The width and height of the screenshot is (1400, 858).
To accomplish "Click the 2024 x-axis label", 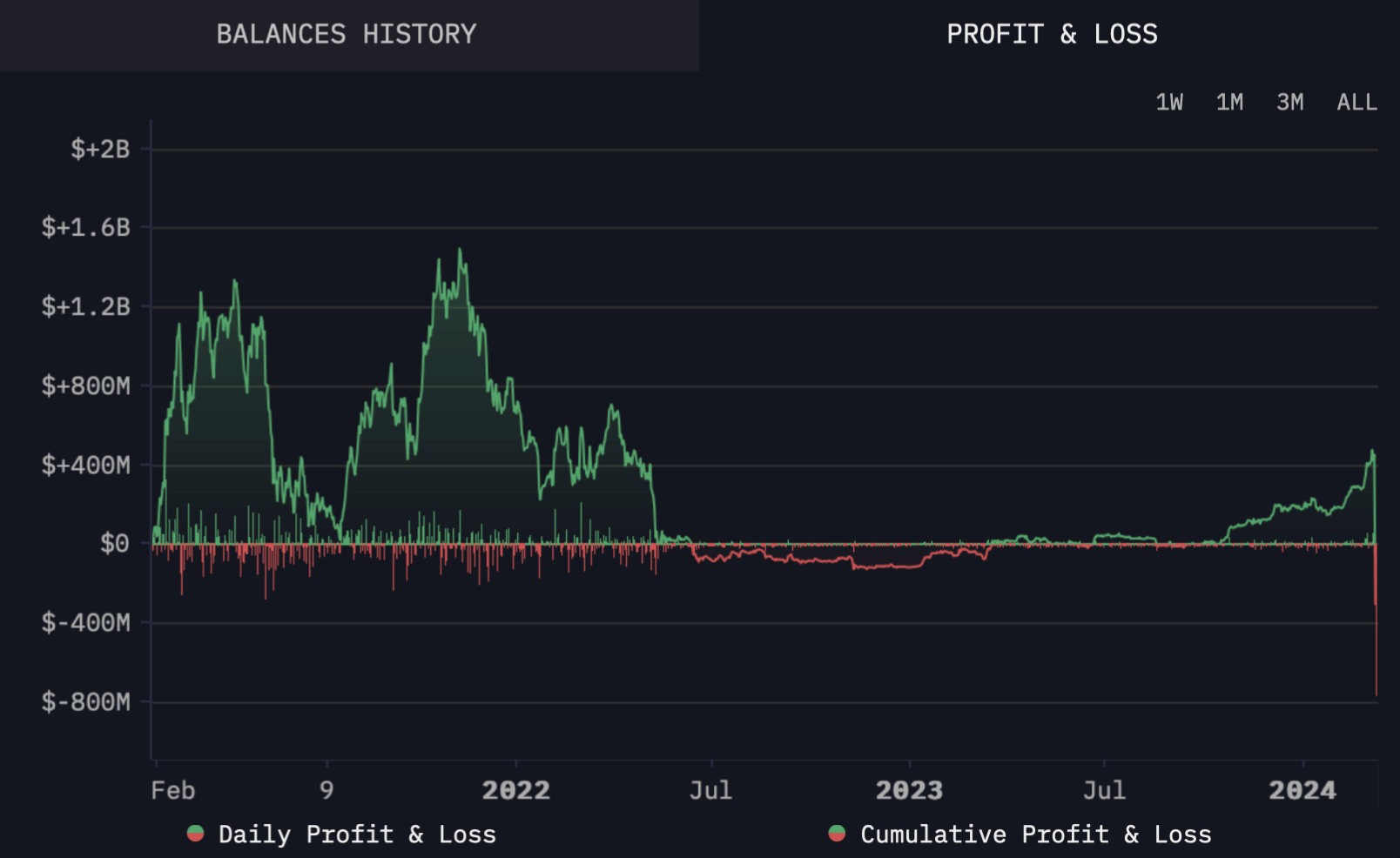I will pos(1302,790).
